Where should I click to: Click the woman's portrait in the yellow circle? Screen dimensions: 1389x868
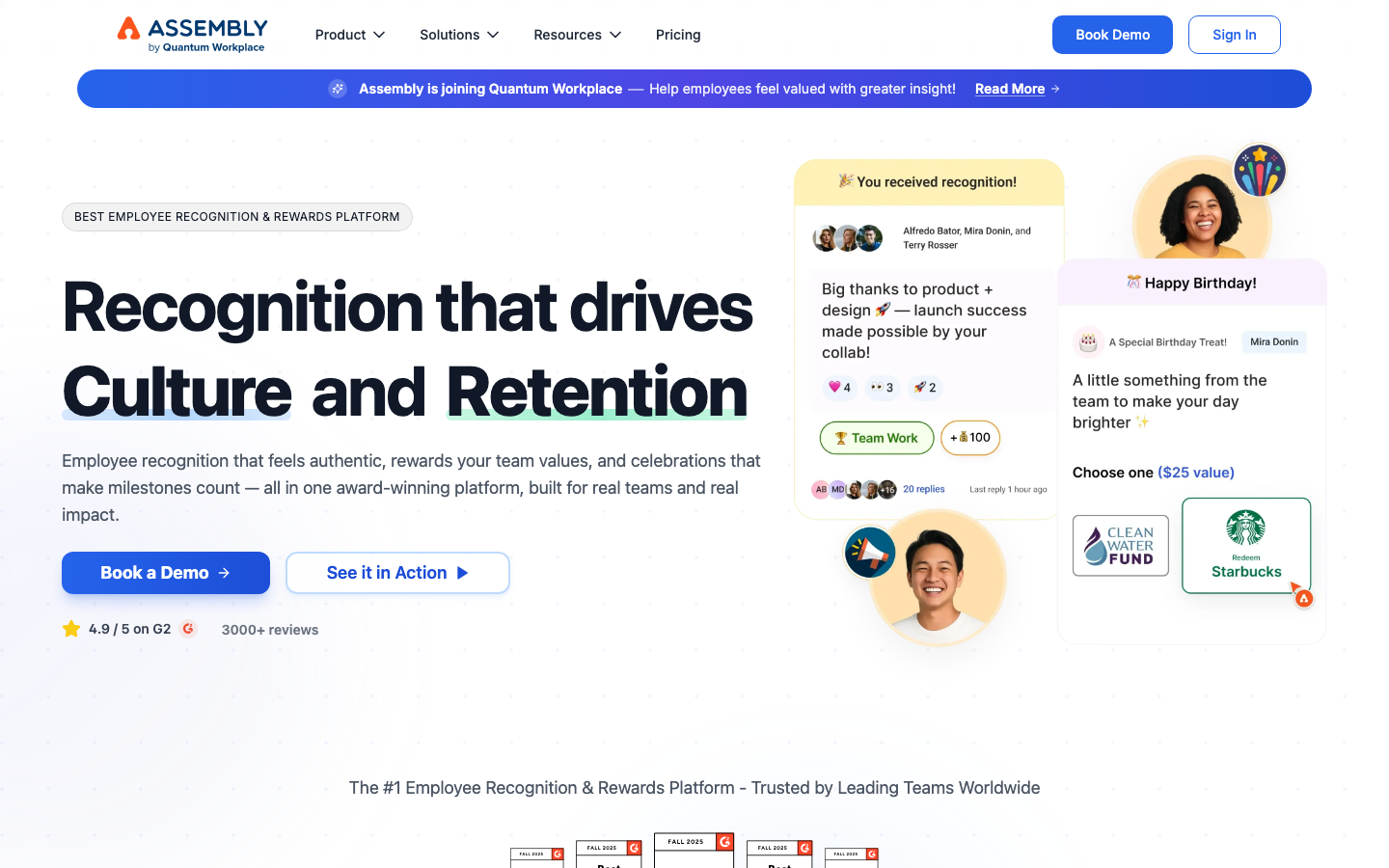1202,210
